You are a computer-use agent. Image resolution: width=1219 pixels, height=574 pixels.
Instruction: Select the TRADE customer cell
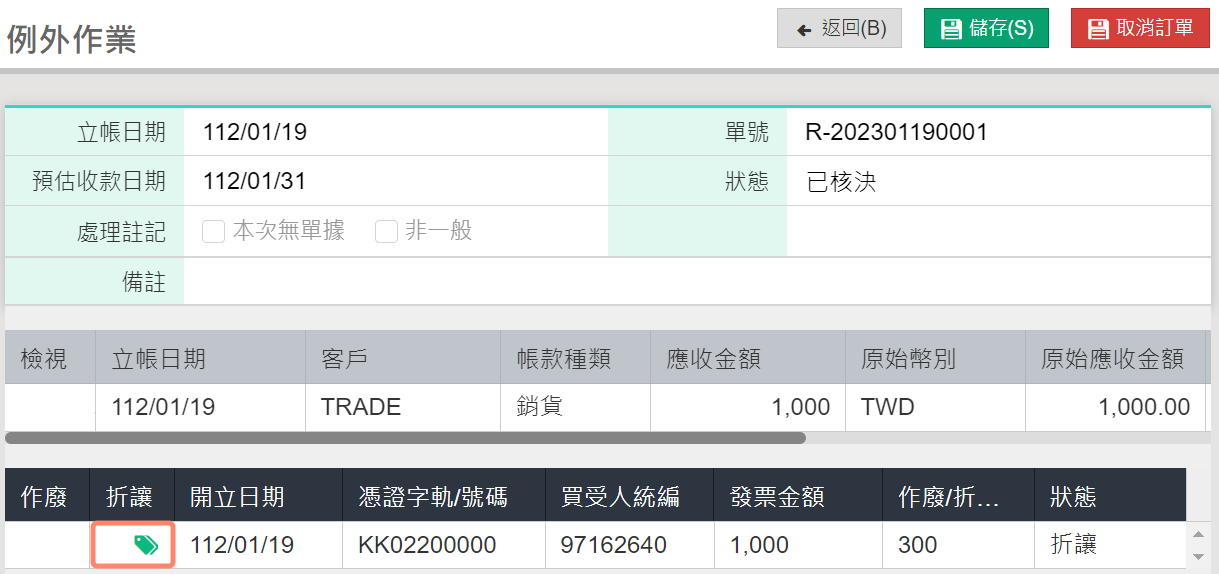coord(402,407)
